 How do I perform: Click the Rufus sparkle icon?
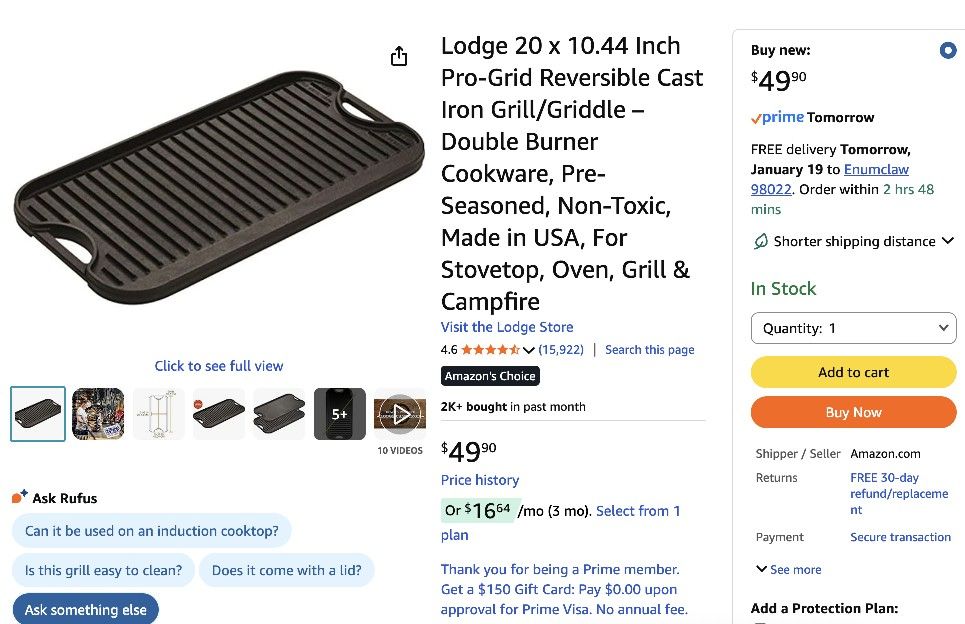(19, 497)
